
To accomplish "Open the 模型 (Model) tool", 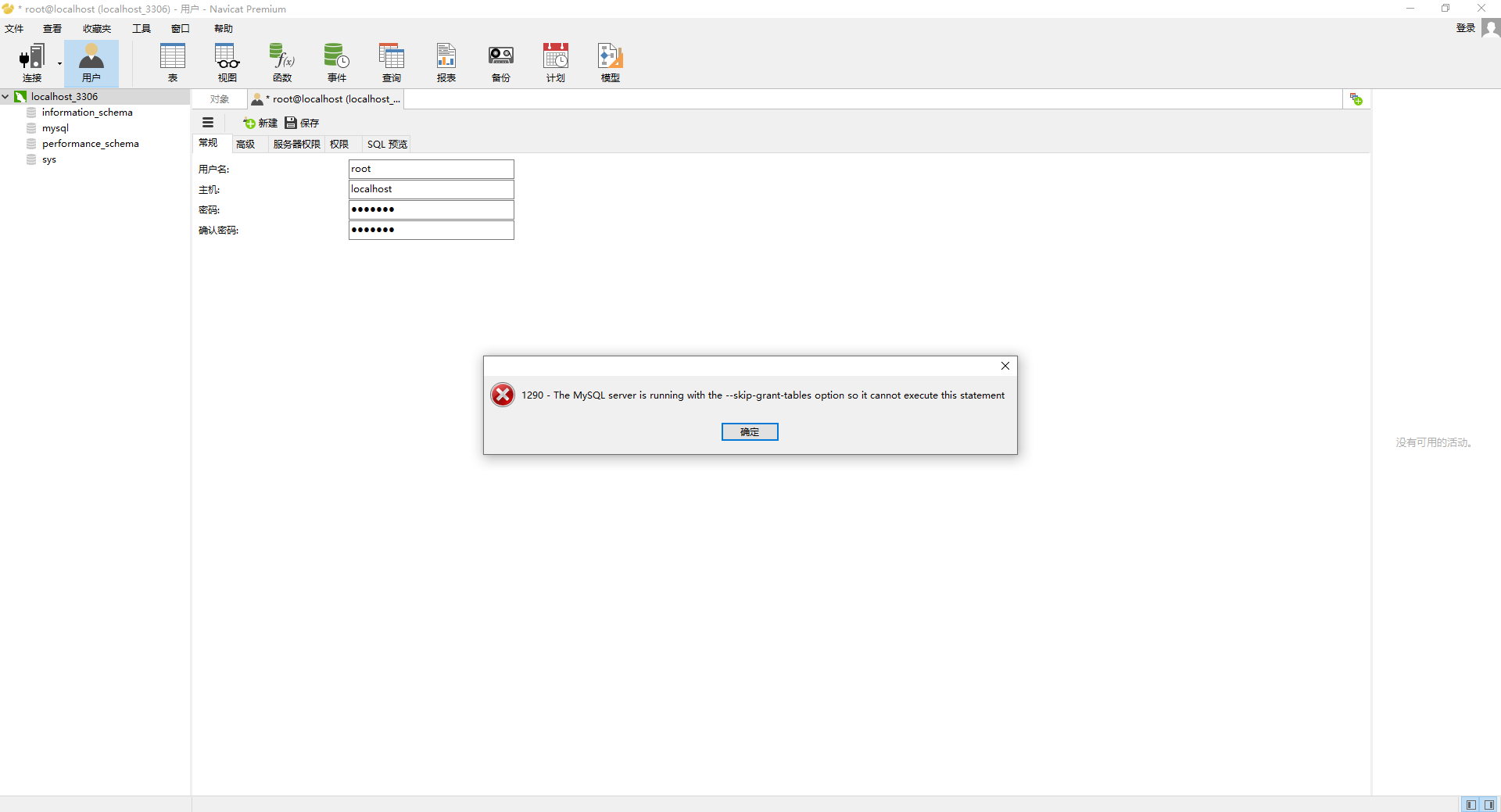I will point(610,63).
